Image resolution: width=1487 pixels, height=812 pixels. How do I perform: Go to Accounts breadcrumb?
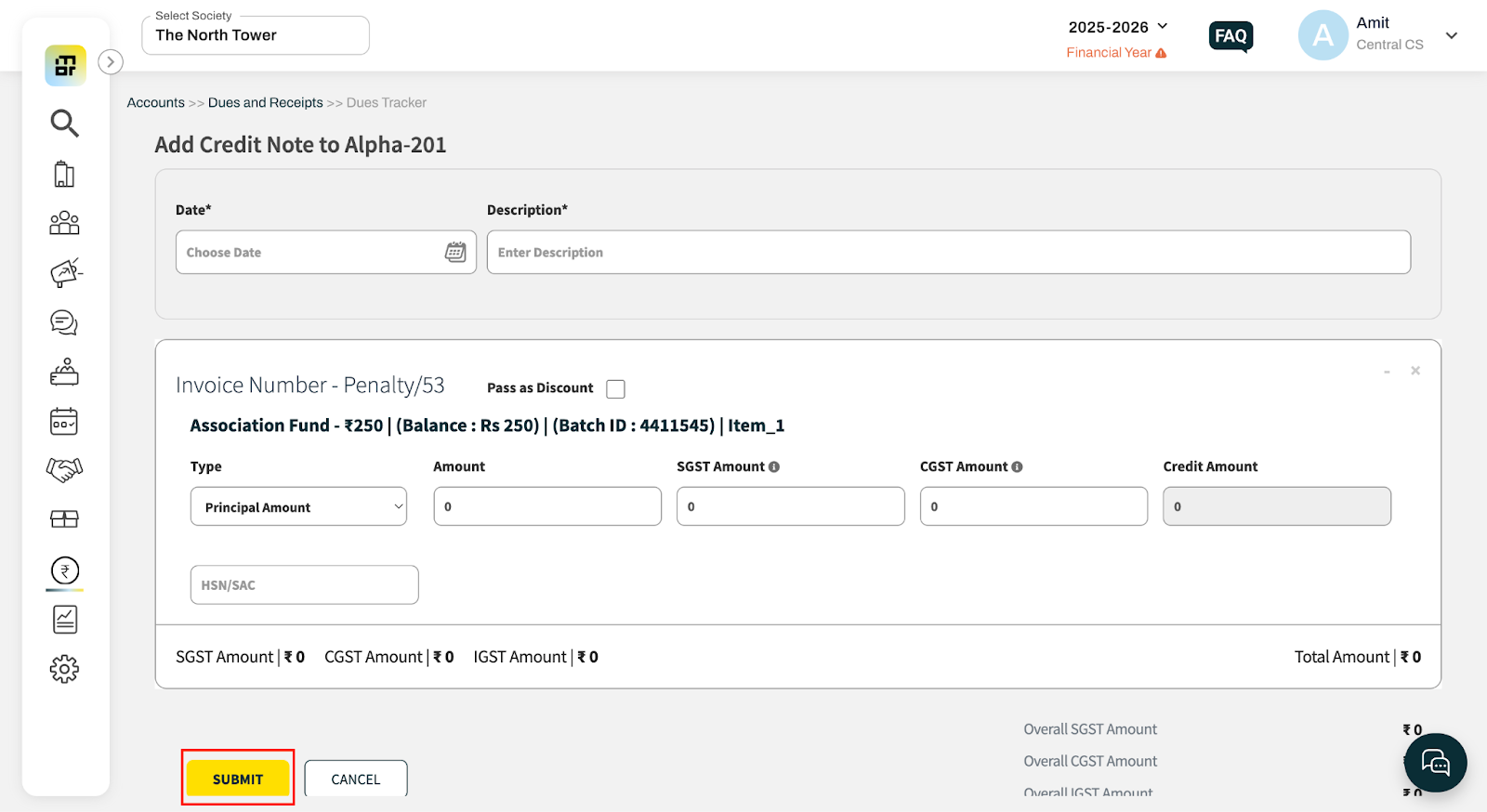click(x=156, y=103)
